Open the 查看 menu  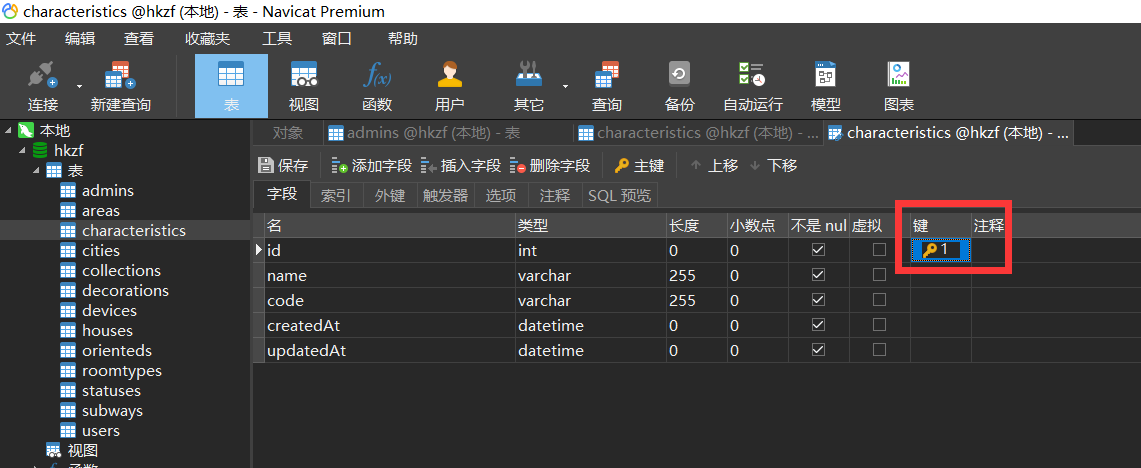[139, 39]
